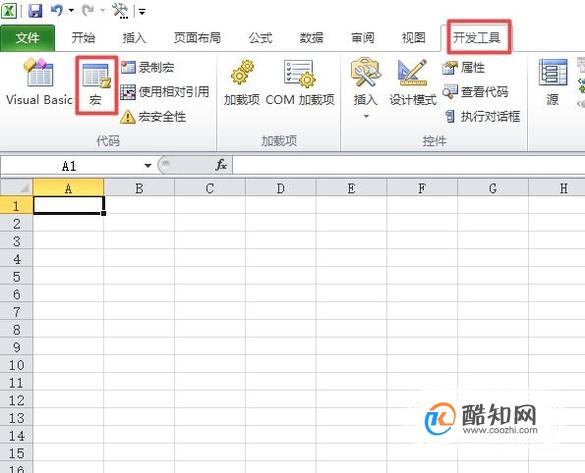
Task: Click the 源 XML source button
Action: click(x=553, y=83)
